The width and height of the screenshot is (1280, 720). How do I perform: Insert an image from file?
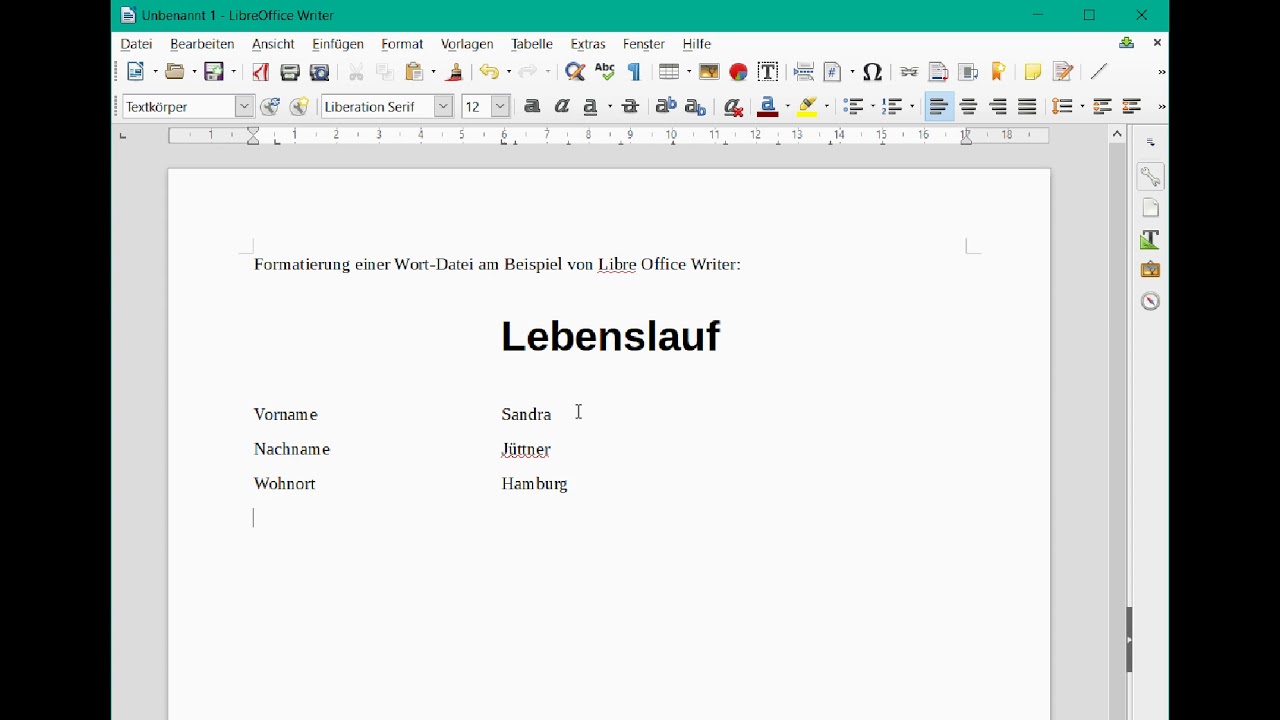709,72
